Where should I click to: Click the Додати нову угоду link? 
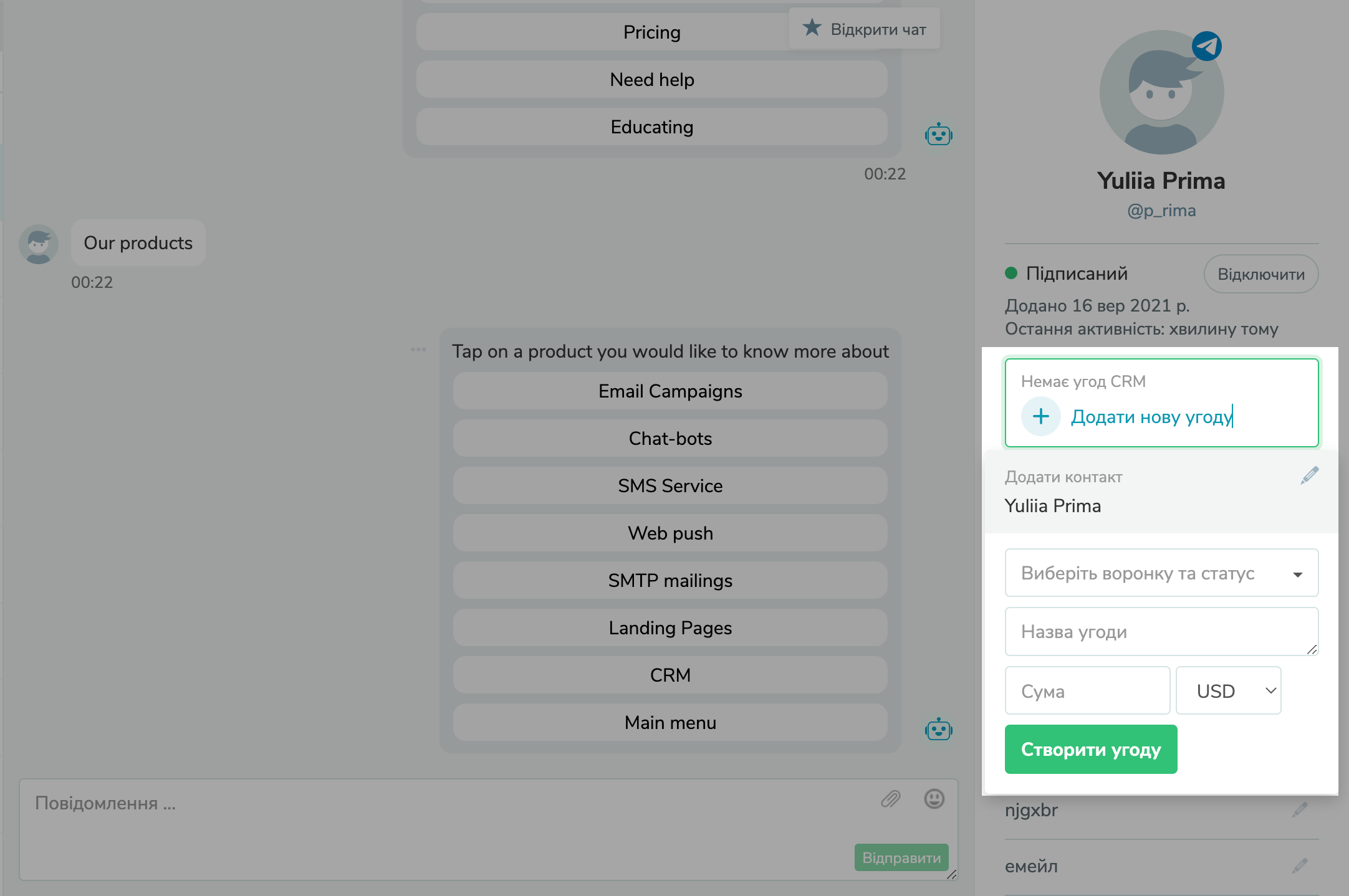1151,416
